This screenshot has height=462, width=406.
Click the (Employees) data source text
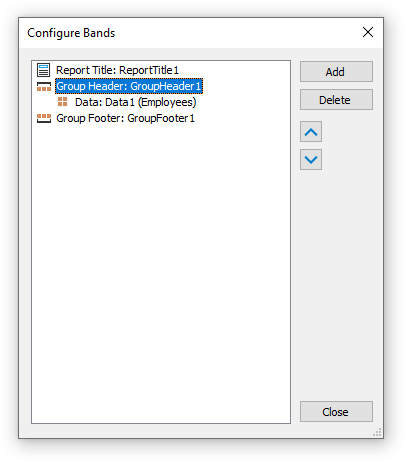167,102
